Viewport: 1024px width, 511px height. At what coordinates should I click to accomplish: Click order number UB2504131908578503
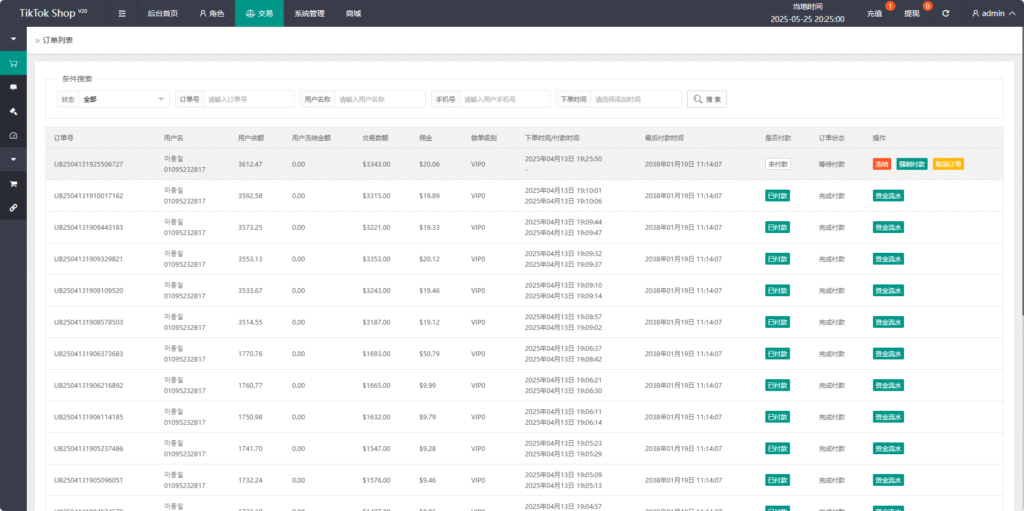pyautogui.click(x=88, y=322)
